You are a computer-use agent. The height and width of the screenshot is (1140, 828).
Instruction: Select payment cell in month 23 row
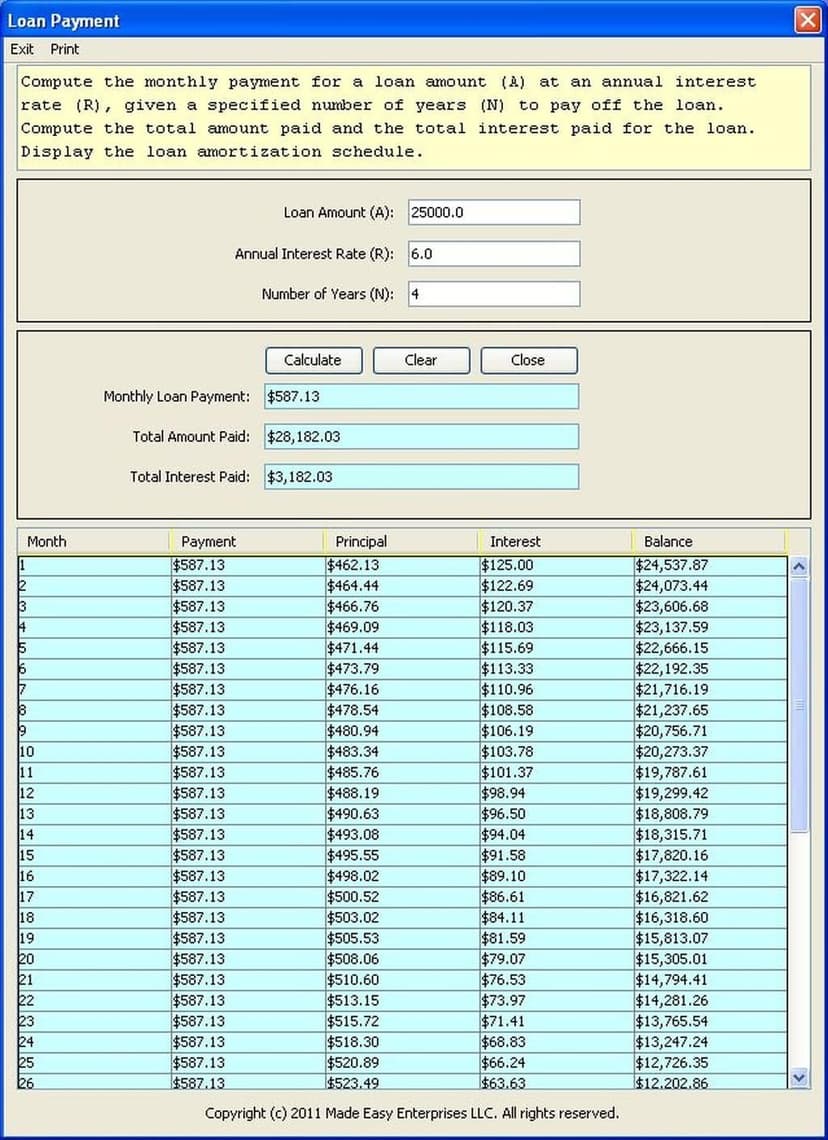tap(248, 1021)
